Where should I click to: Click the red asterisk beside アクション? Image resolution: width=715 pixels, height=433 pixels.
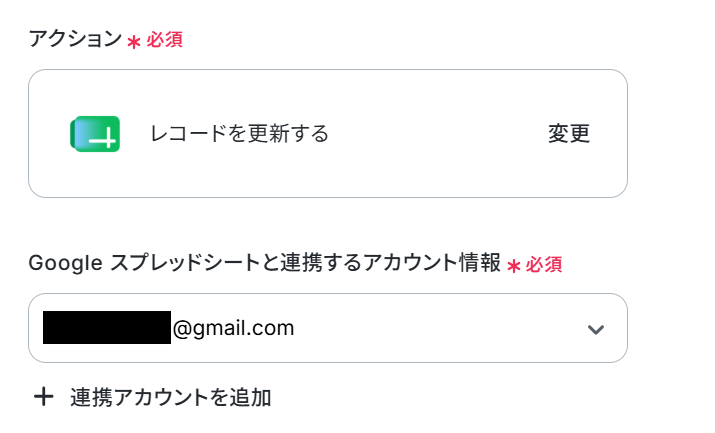point(134,42)
